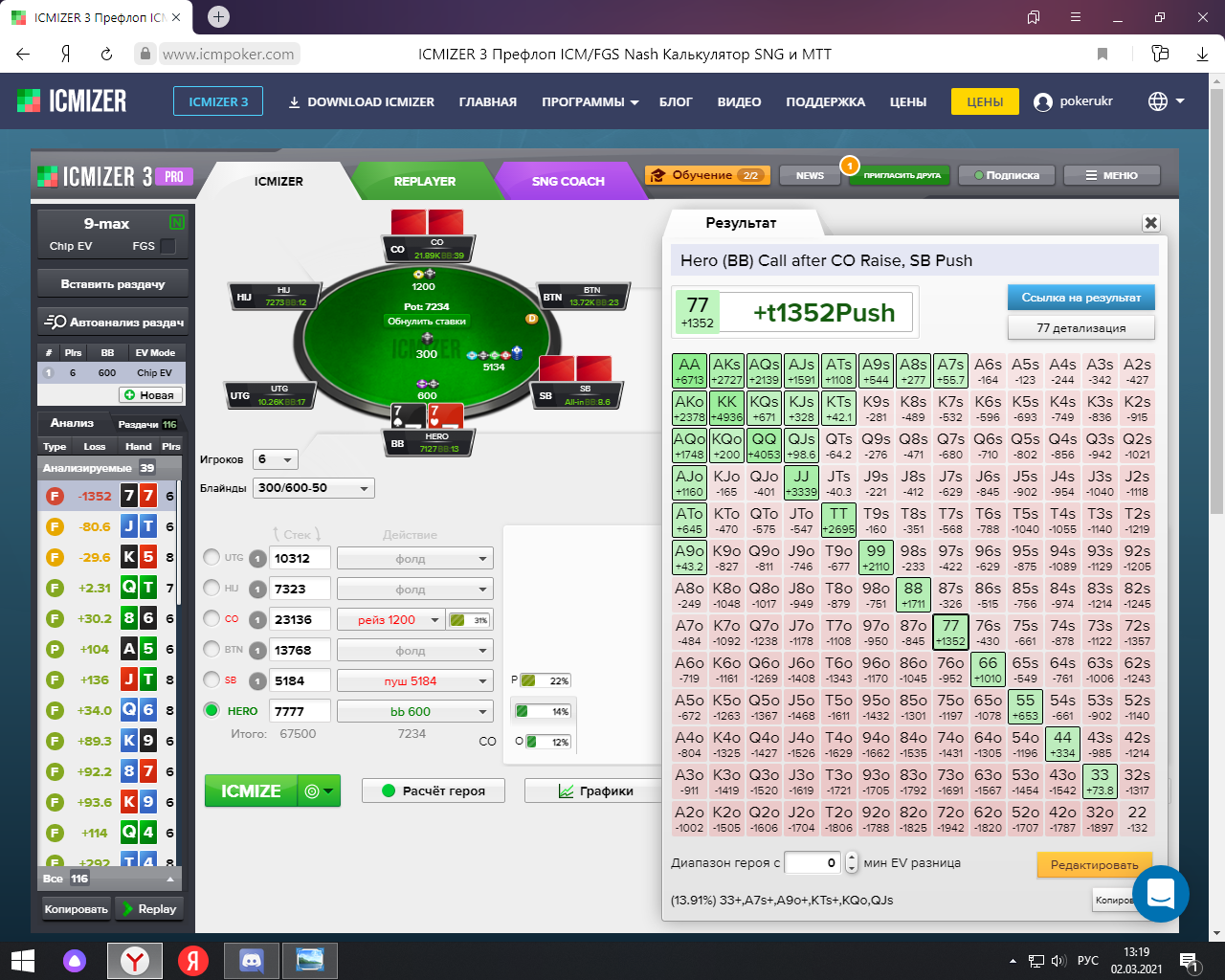
Task: Click CO raise range 31% swatch
Action: [x=471, y=620]
